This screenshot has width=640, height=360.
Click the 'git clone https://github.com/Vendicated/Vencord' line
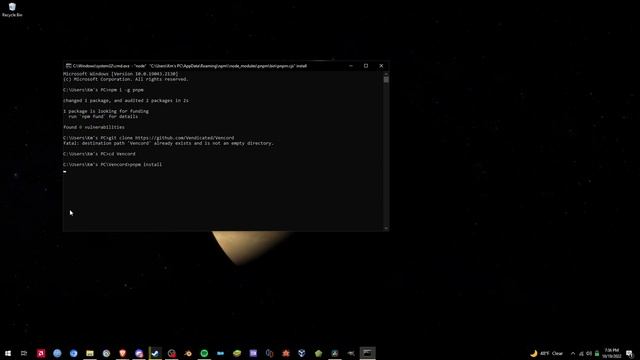coord(149,138)
